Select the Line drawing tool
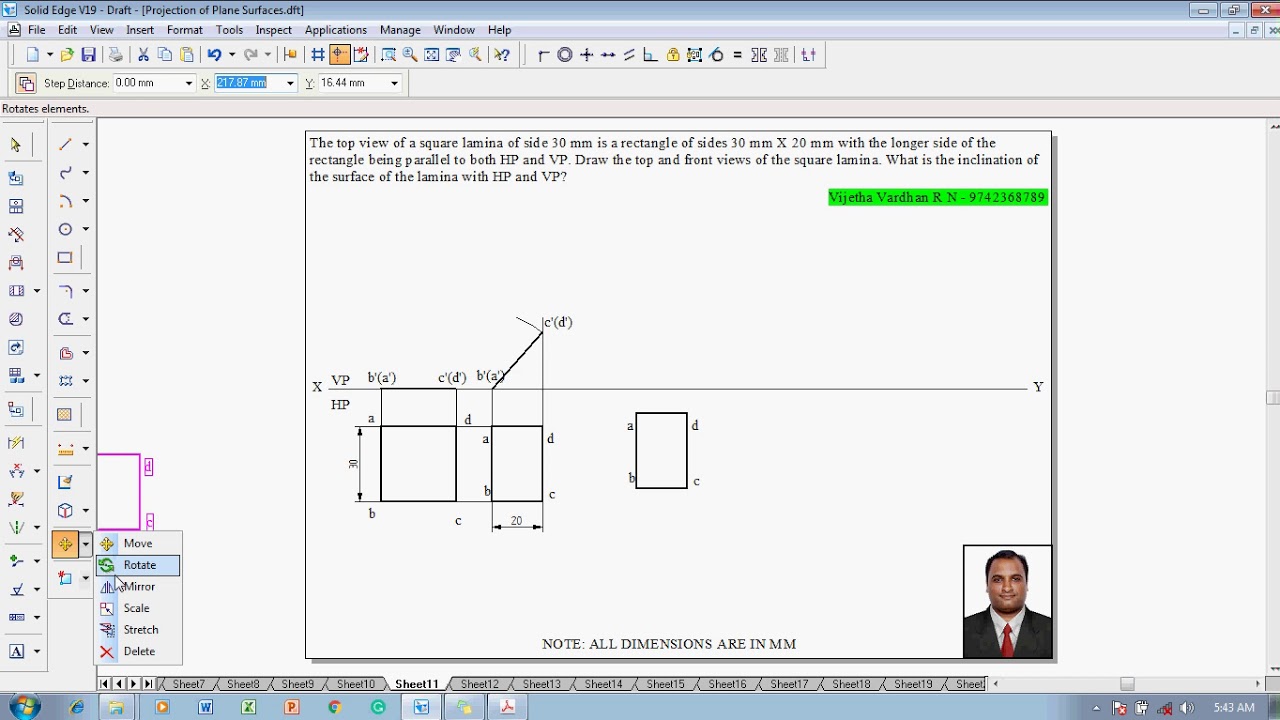 [65, 145]
